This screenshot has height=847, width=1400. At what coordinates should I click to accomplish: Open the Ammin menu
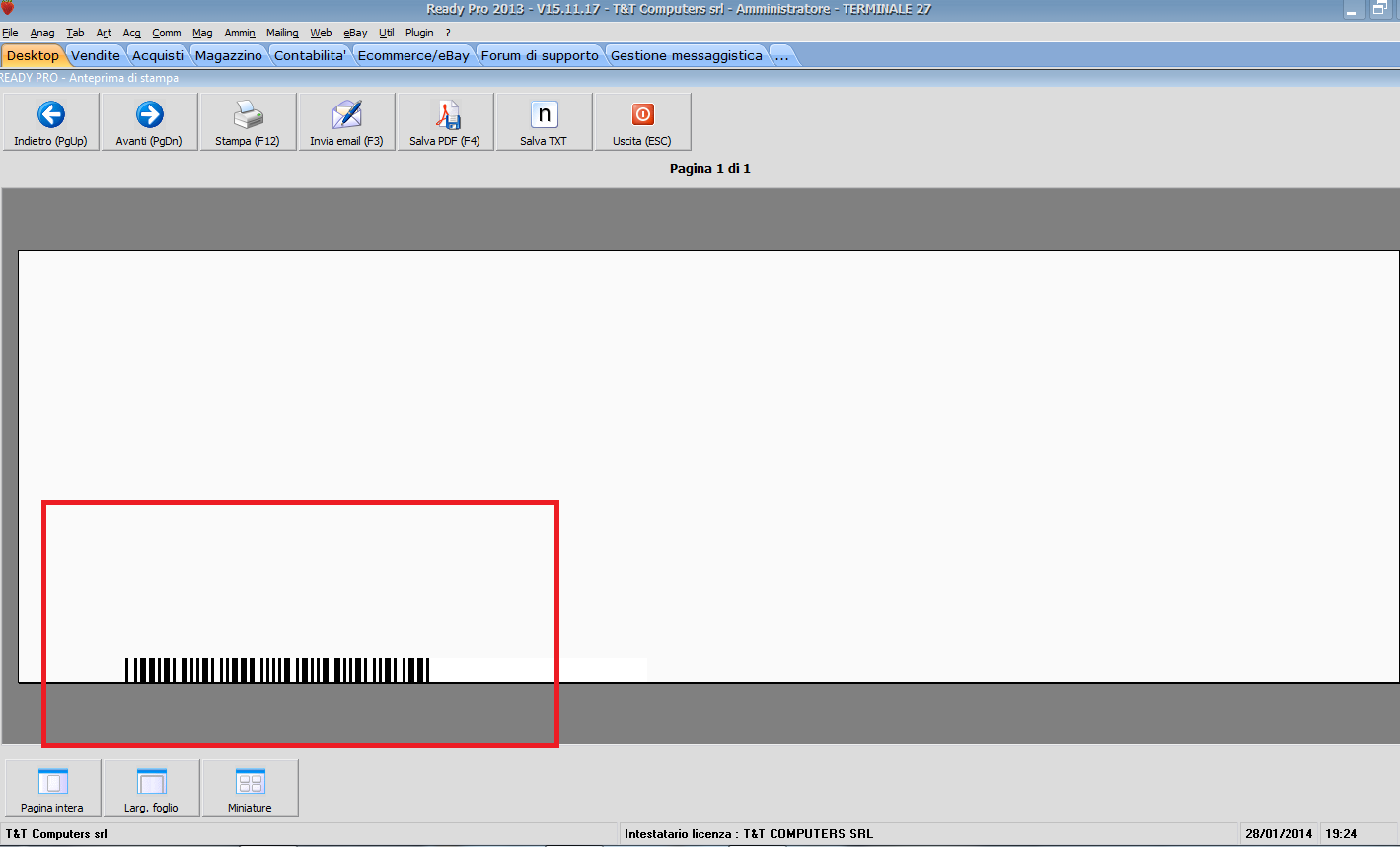click(240, 33)
